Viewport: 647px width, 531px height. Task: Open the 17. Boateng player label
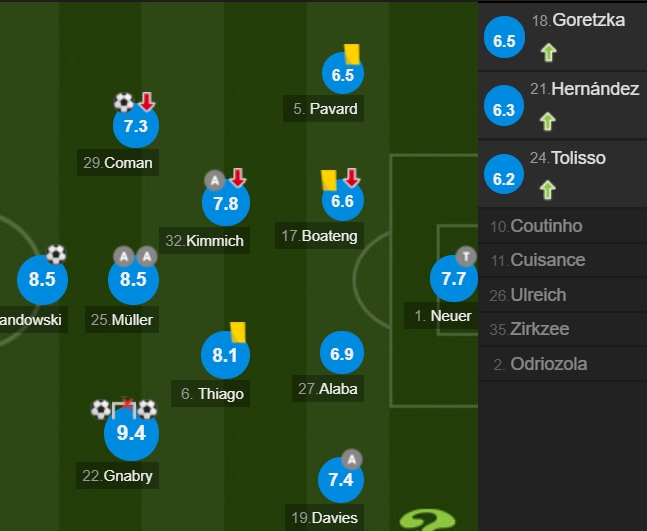pyautogui.click(x=319, y=236)
